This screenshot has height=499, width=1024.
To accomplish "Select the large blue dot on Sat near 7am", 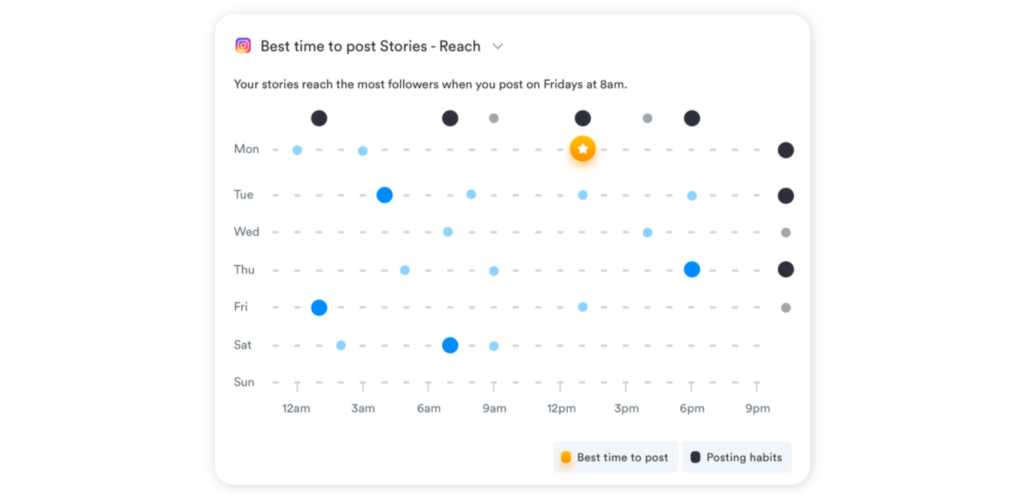I will pos(450,345).
